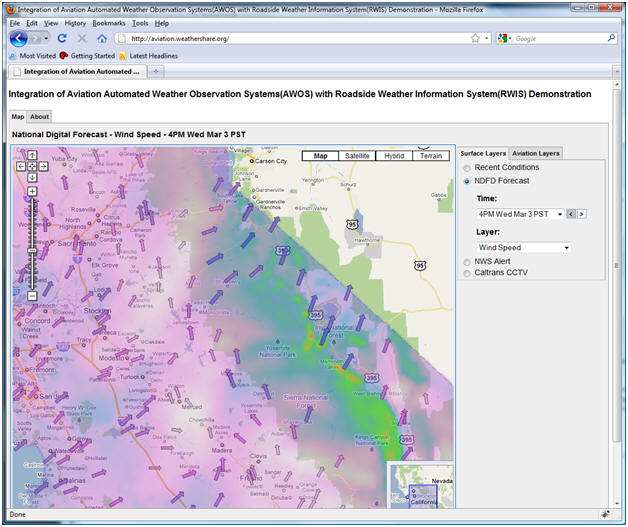Go back with the browser Back arrow
This screenshot has height=527, width=628.
coord(18,38)
